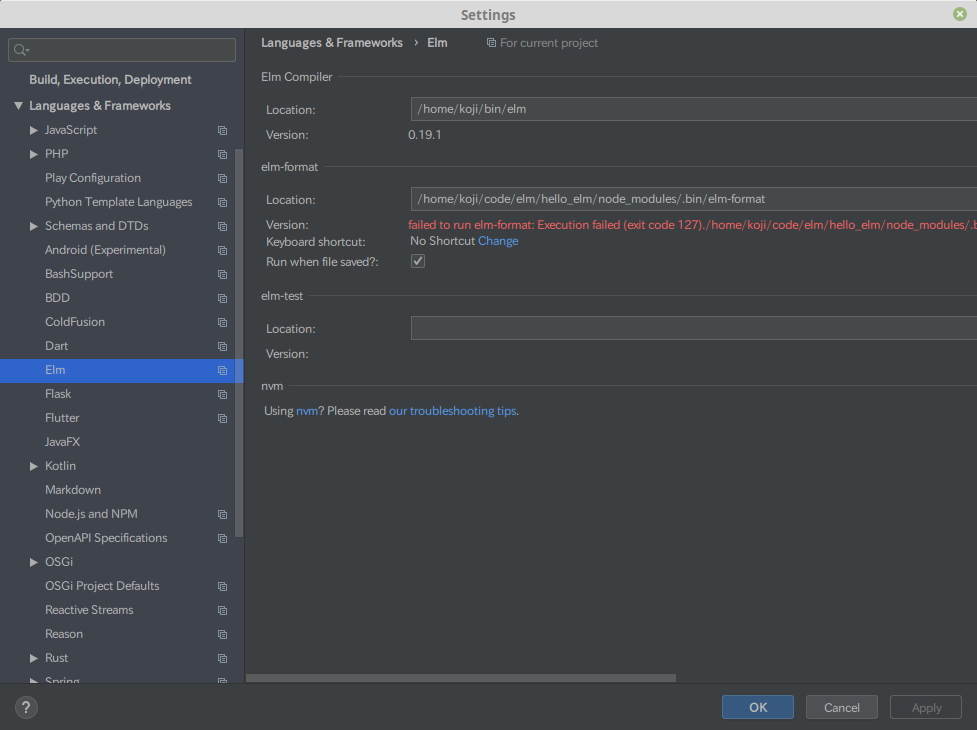Click project-level icon beside Play Configuration
This screenshot has width=977, height=730.
pyautogui.click(x=222, y=178)
